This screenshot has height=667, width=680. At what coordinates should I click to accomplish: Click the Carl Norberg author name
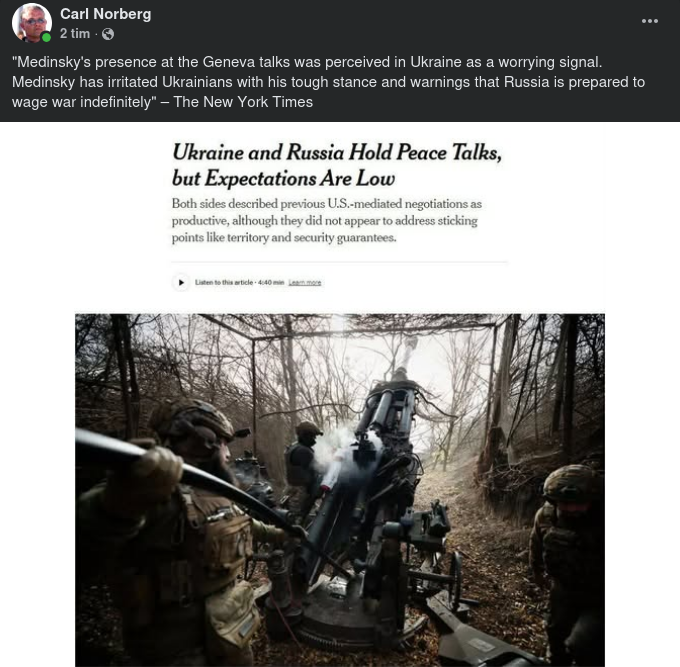tap(105, 14)
